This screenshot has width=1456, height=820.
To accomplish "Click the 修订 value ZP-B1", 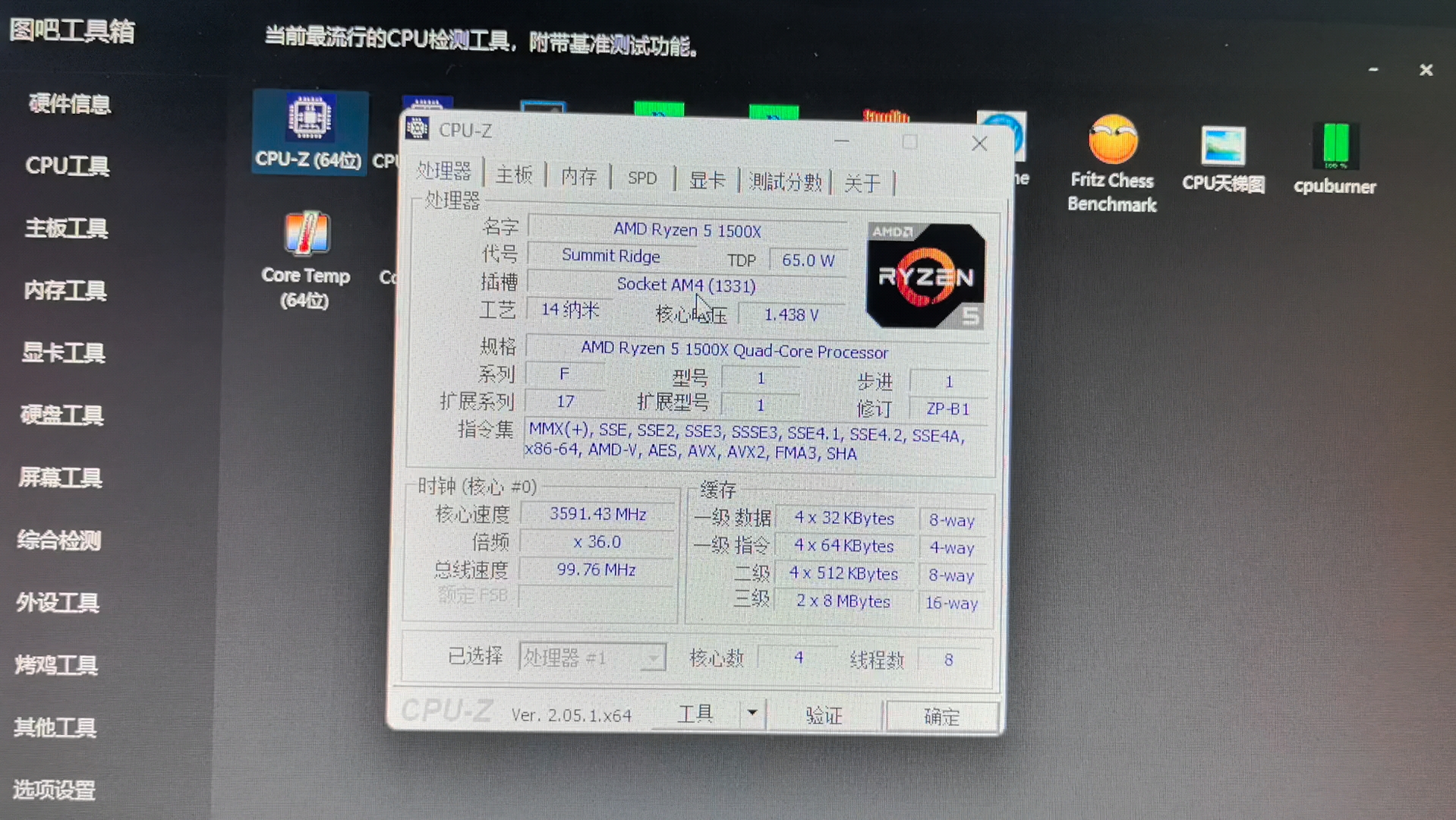I will pos(948,408).
